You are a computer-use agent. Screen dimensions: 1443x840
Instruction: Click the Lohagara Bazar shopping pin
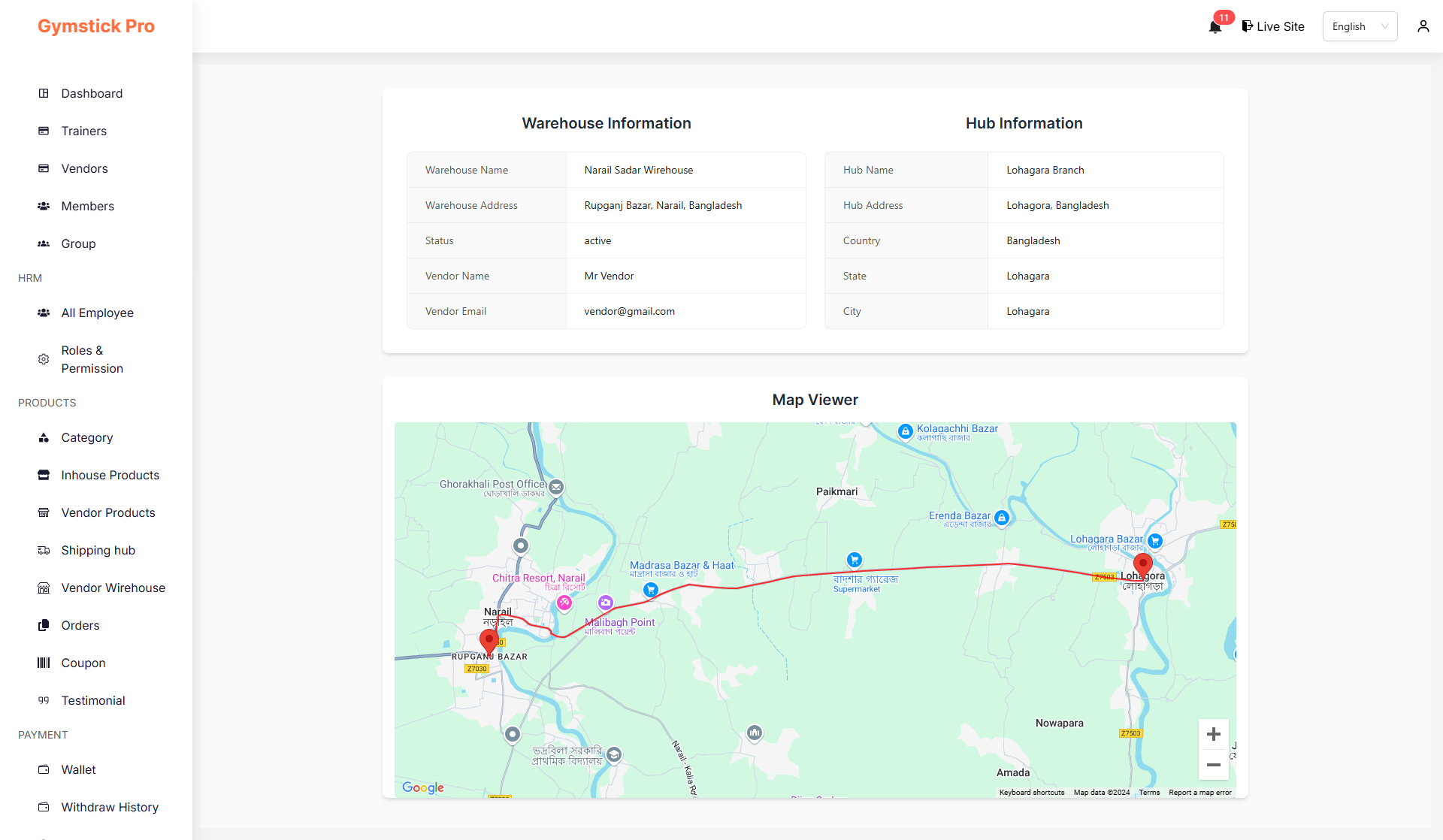[1155, 540]
